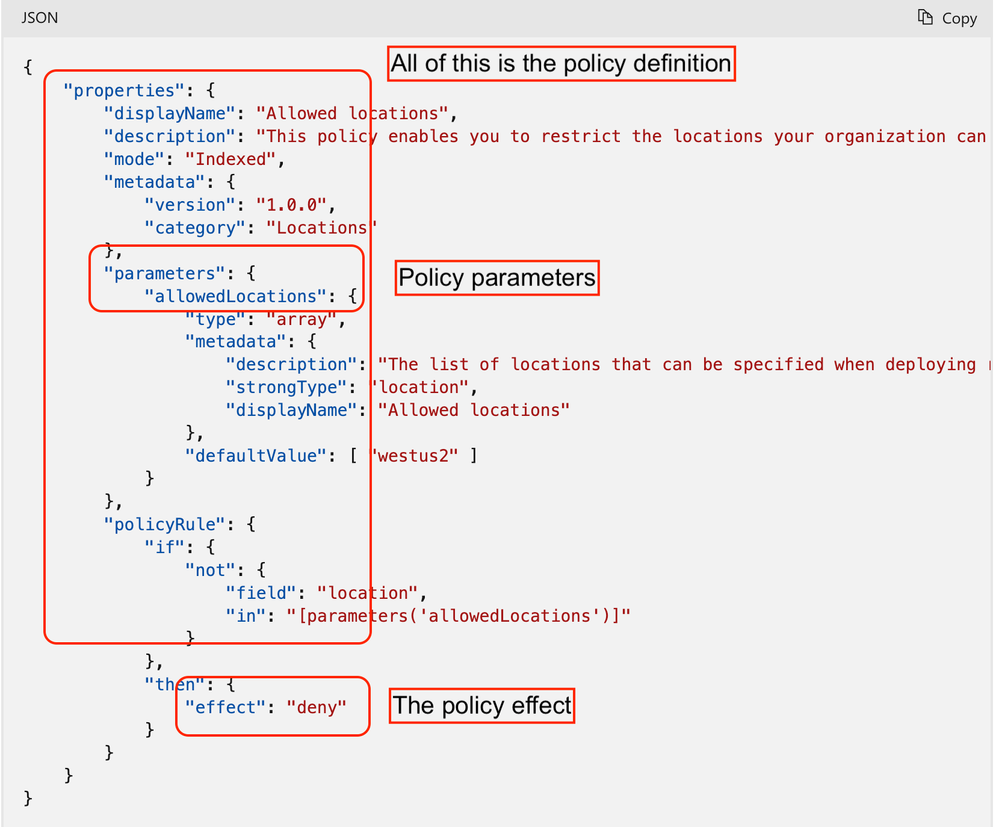Screen dimensions: 999x827
Task: Select the "deny" effect value
Action: [x=317, y=708]
